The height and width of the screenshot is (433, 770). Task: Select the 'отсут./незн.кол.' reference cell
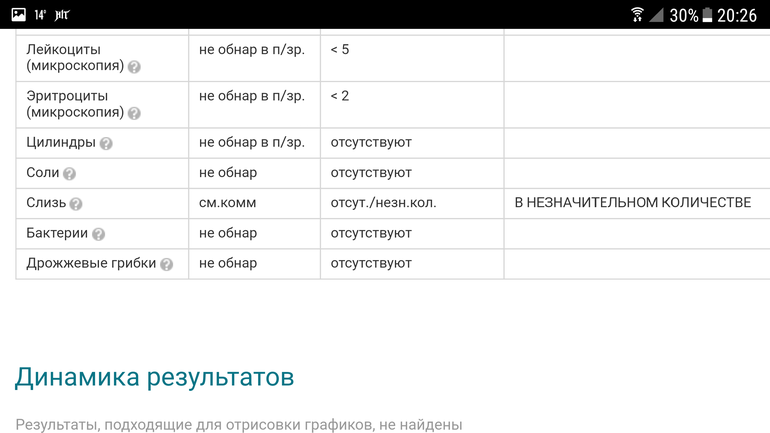point(383,203)
